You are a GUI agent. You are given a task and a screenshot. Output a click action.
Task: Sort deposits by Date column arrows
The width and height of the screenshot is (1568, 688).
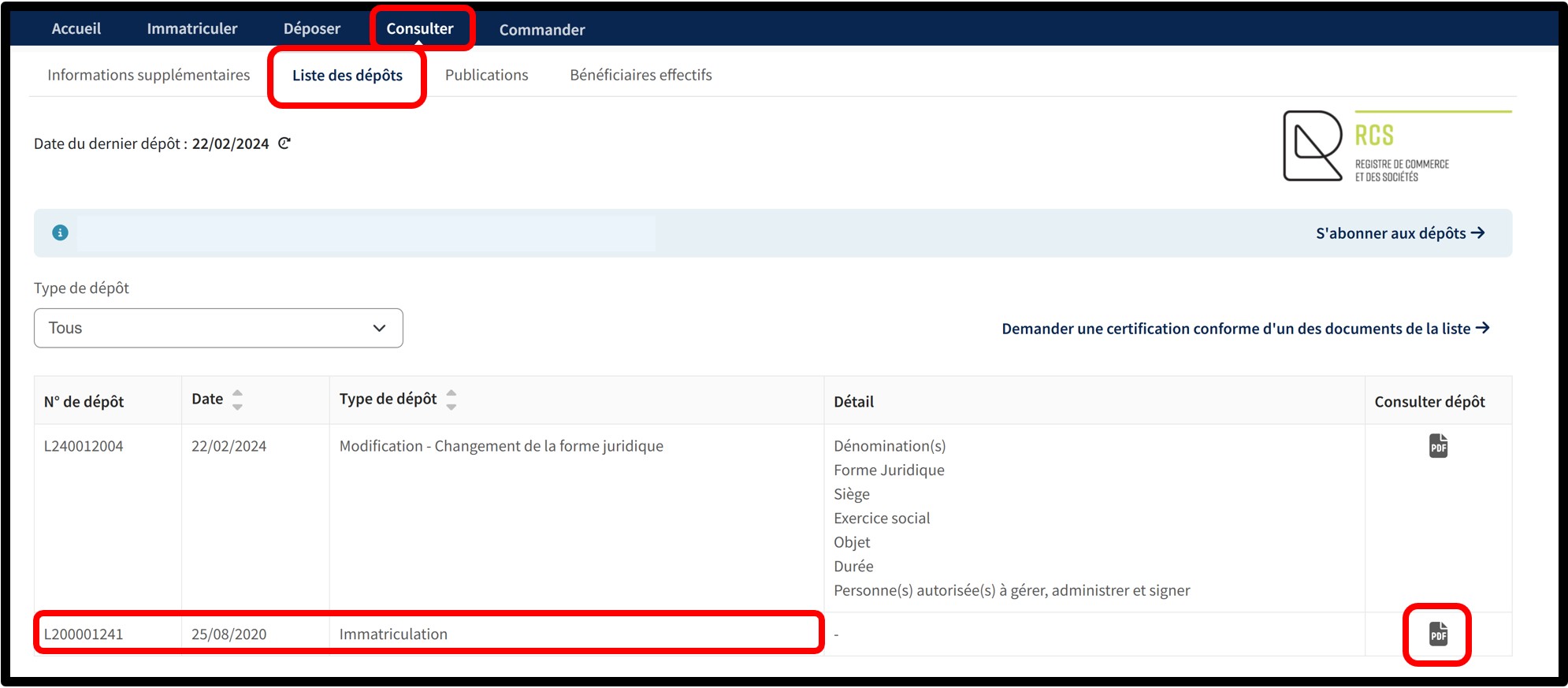tap(237, 400)
